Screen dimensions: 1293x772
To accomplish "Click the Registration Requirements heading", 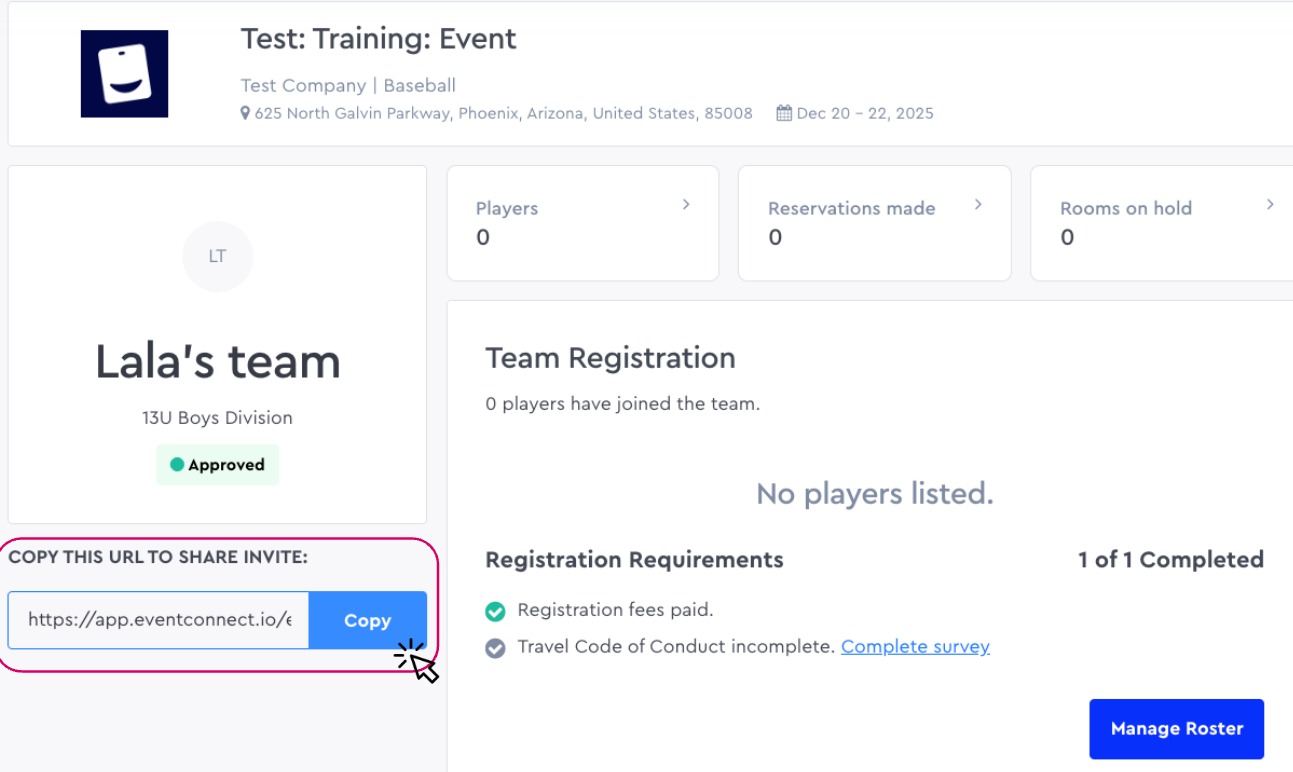I will point(635,560).
